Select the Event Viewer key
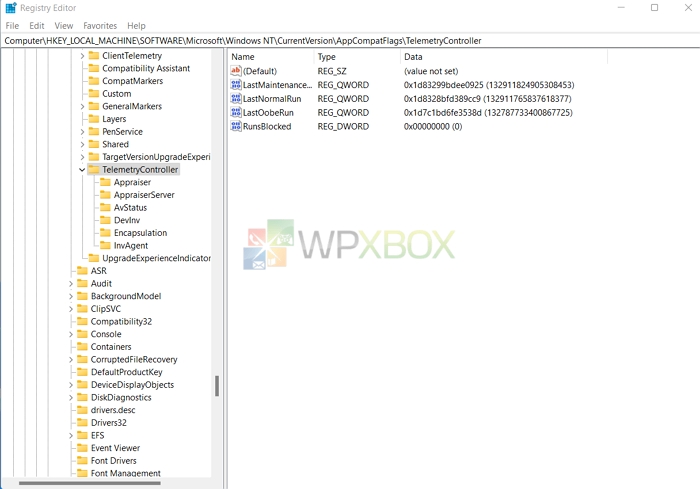This screenshot has width=700, height=489. coord(115,448)
